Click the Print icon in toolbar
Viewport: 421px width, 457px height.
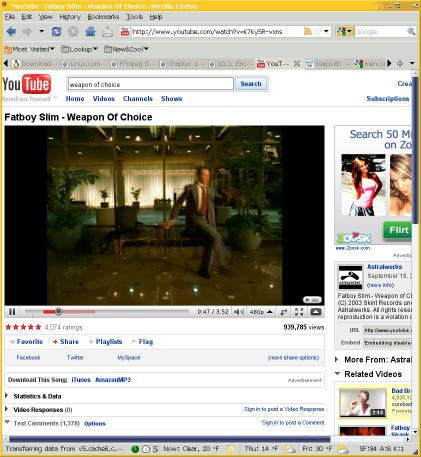108,32
